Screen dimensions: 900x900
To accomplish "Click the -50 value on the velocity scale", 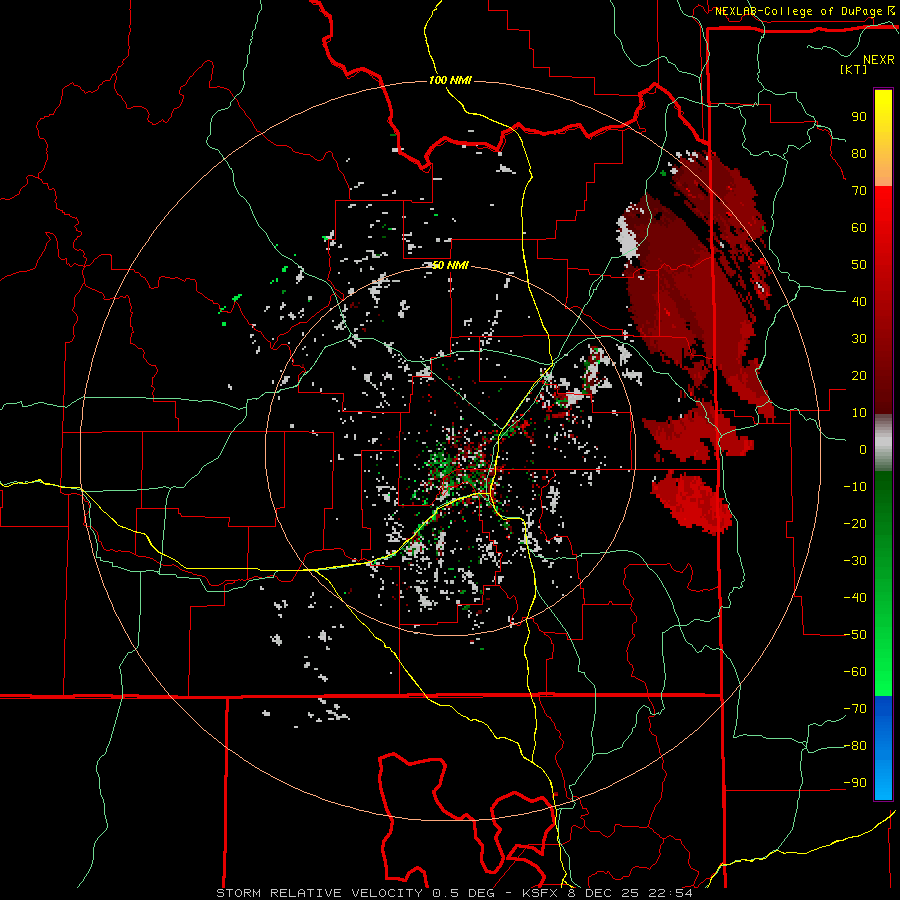I will 855,635.
